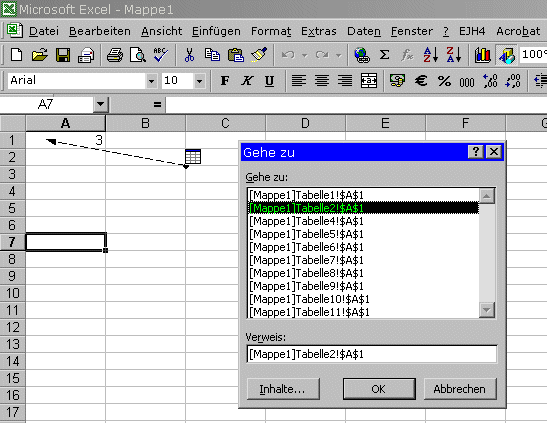Viewport: 547px width, 423px height.
Task: Open the Extras menu
Action: (319, 31)
